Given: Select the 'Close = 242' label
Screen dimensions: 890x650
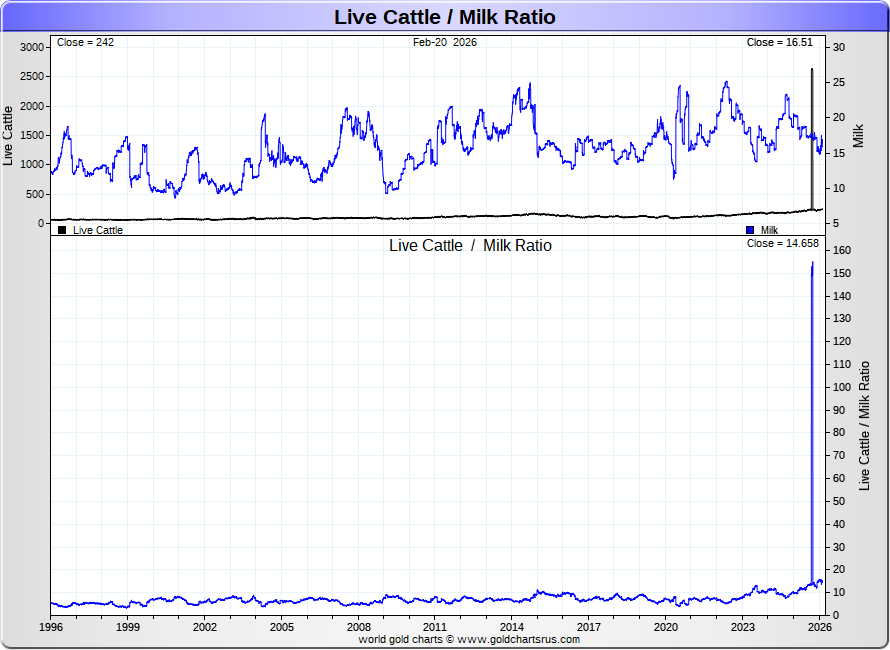Looking at the screenshot, I should pos(85,43).
